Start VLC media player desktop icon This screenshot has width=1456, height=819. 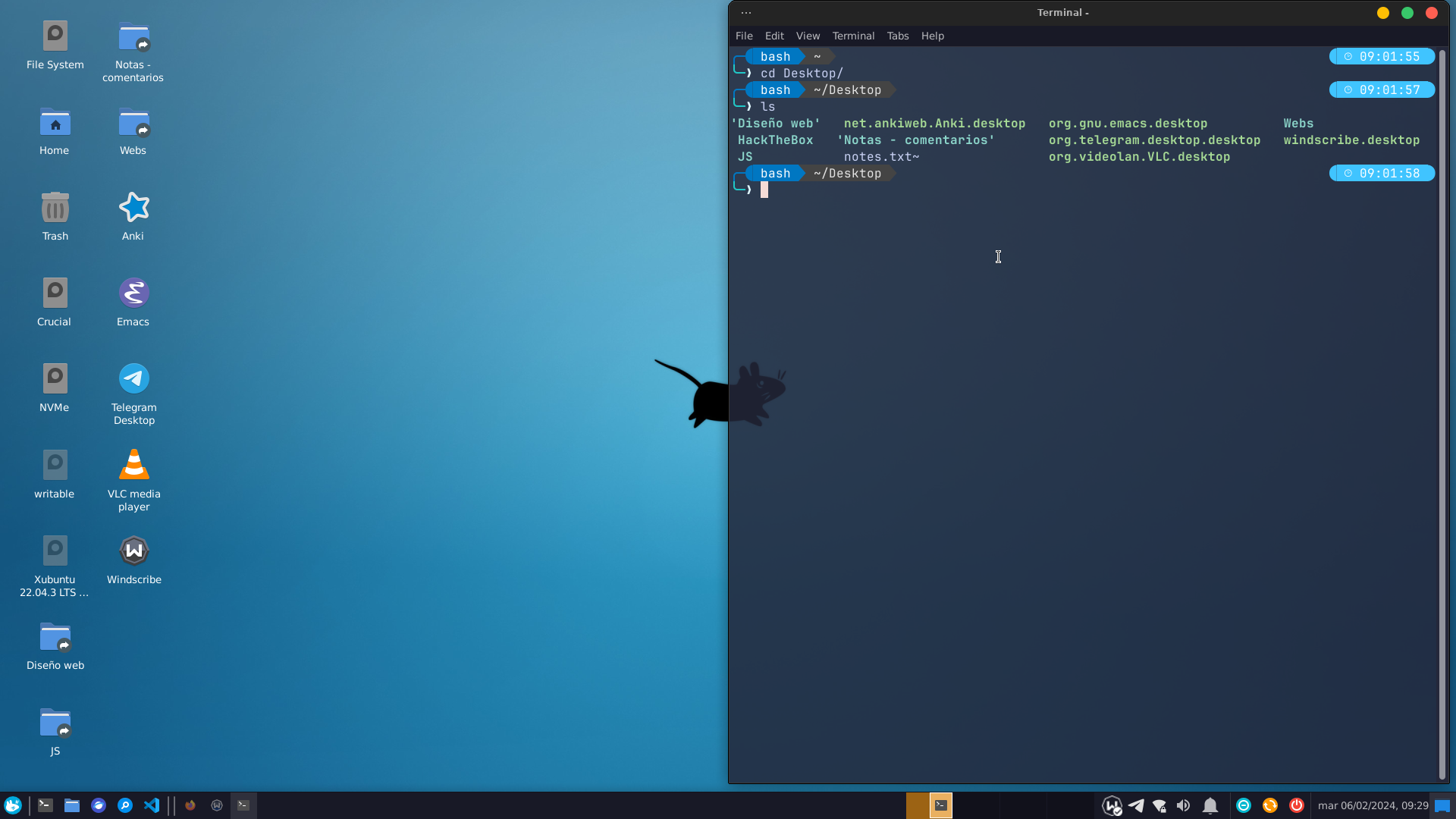point(133,465)
